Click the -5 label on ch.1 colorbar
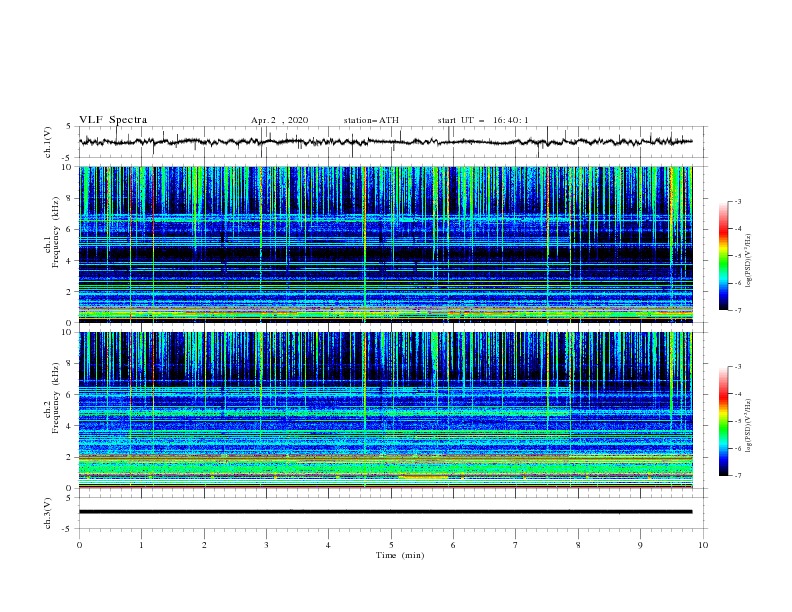This screenshot has width=792, height=612. 738,256
